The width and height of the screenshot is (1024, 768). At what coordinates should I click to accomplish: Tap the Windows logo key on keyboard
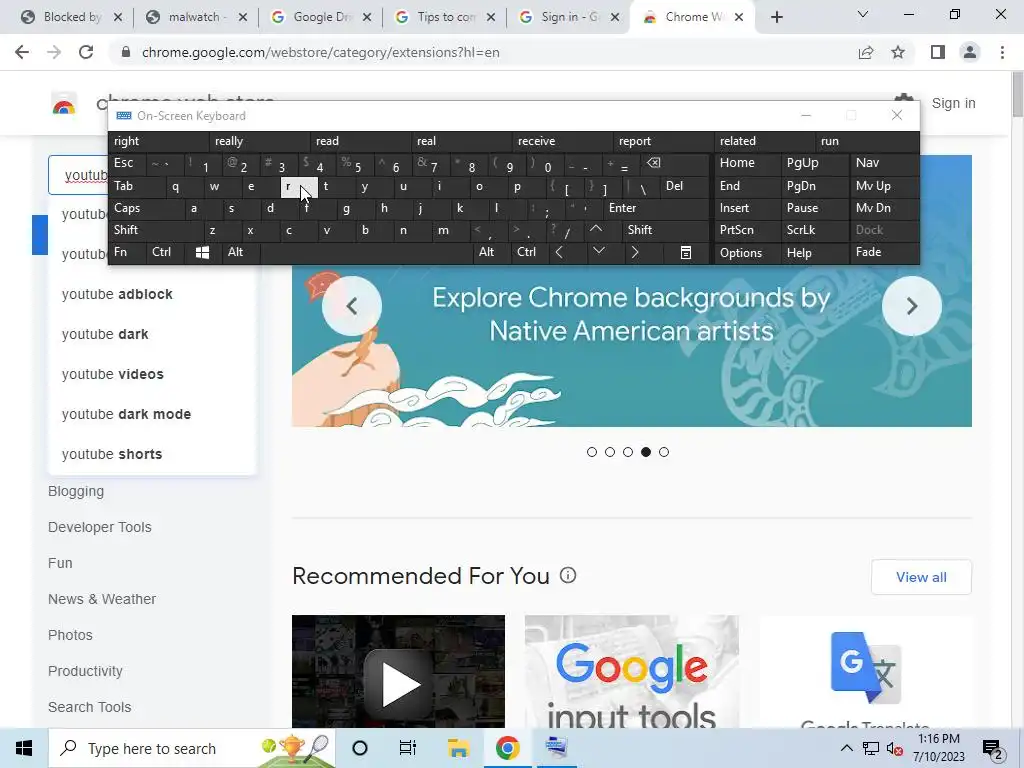pyautogui.click(x=202, y=253)
